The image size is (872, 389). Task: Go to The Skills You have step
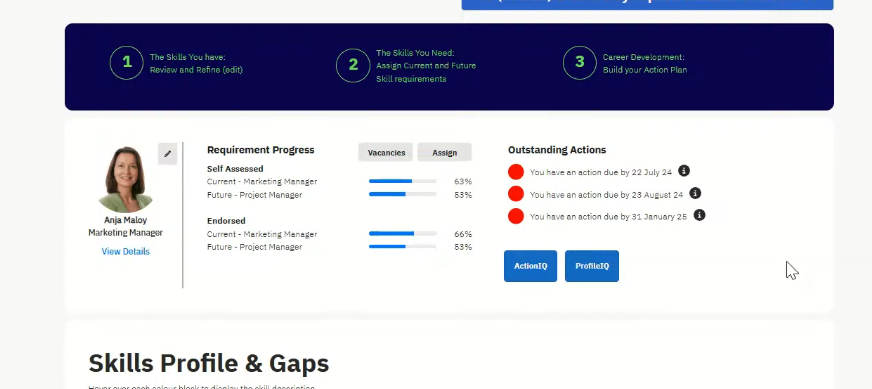196,63
